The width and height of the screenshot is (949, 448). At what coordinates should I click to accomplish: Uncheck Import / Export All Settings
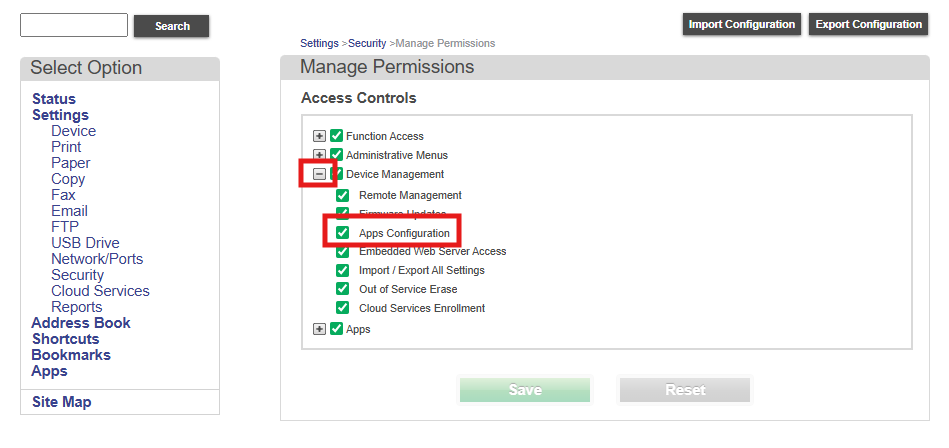coord(343,270)
